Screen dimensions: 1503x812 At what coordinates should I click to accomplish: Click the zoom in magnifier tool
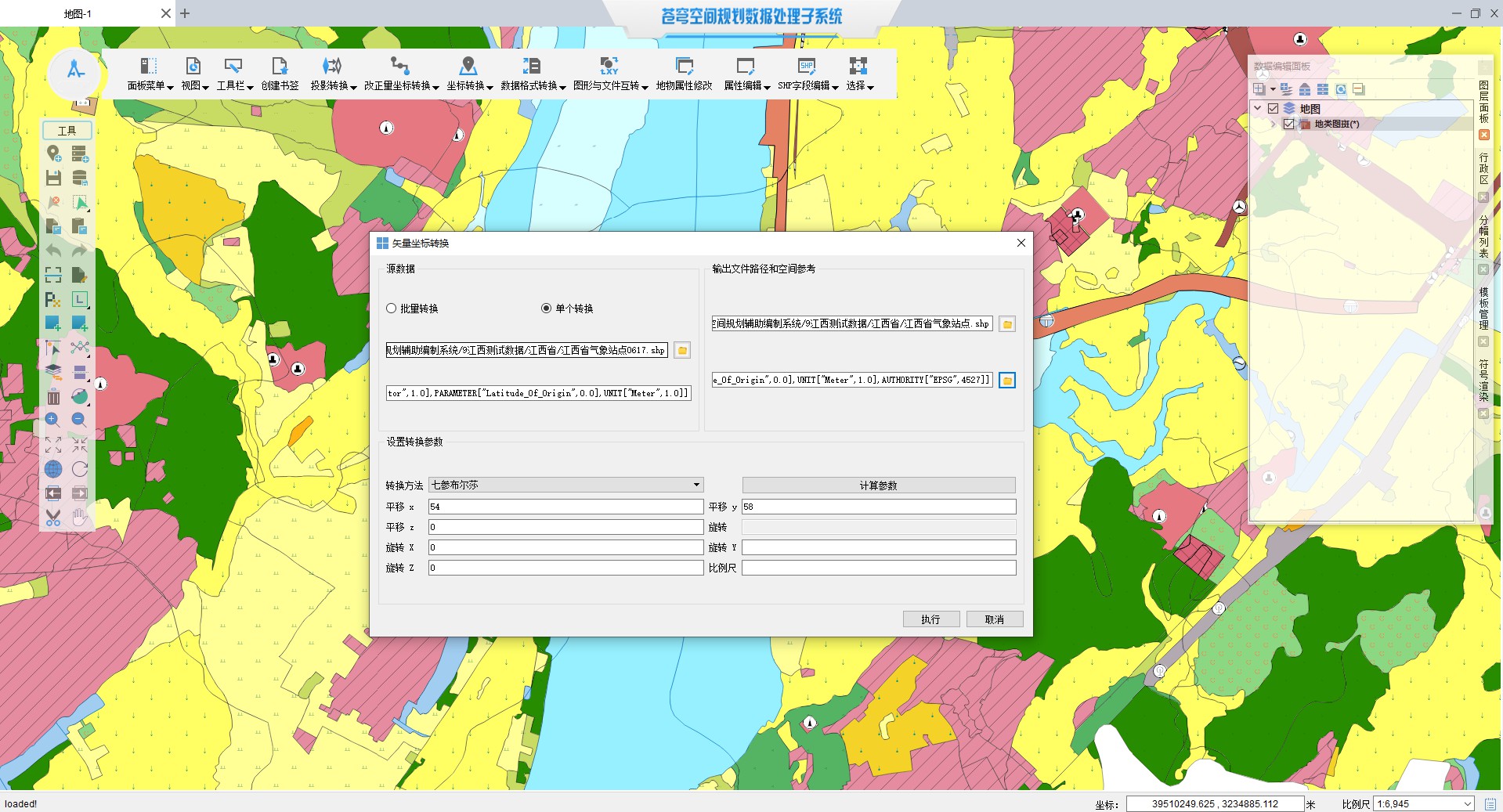click(52, 420)
